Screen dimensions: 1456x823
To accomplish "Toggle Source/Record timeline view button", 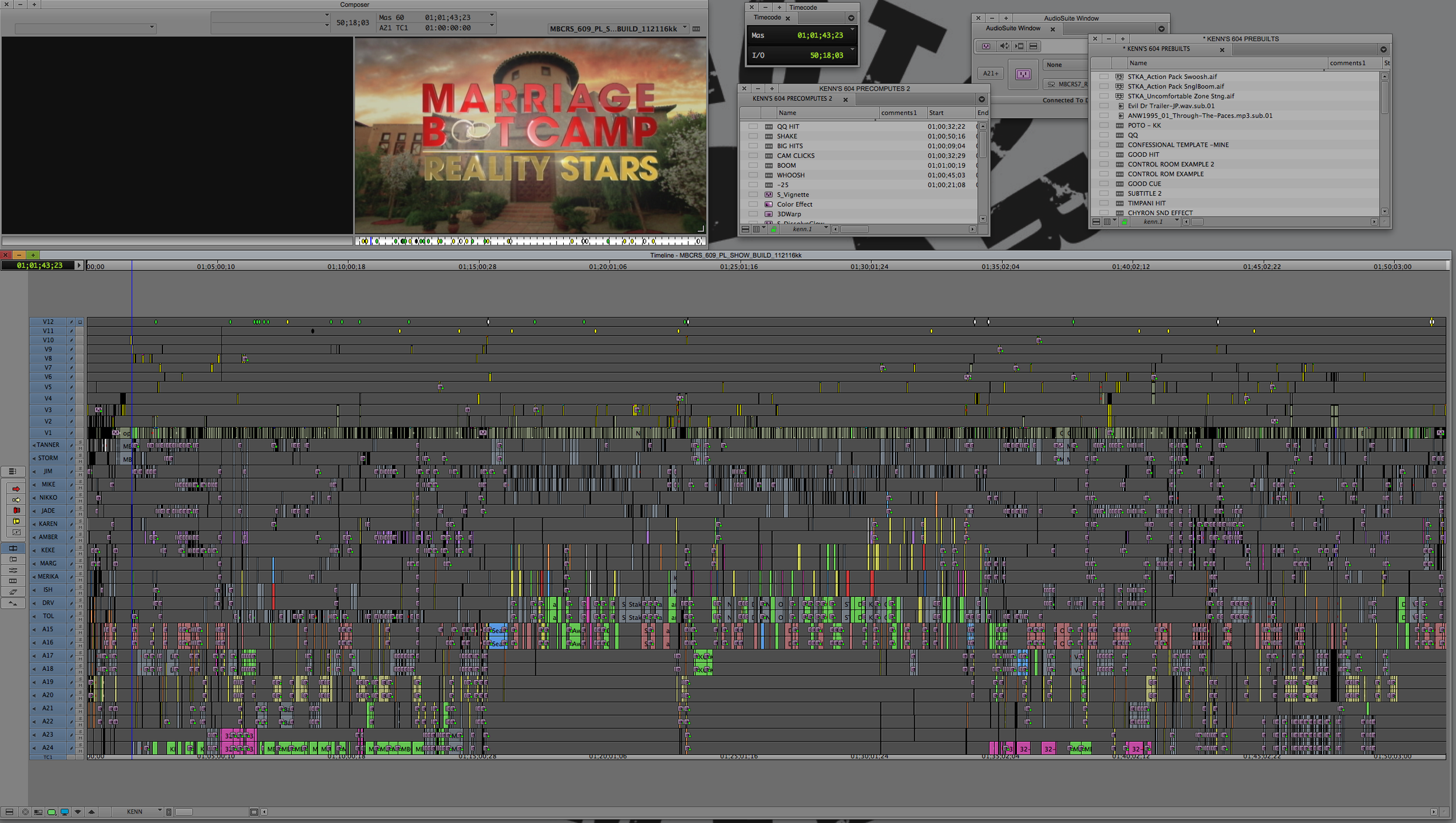I will pos(38,812).
